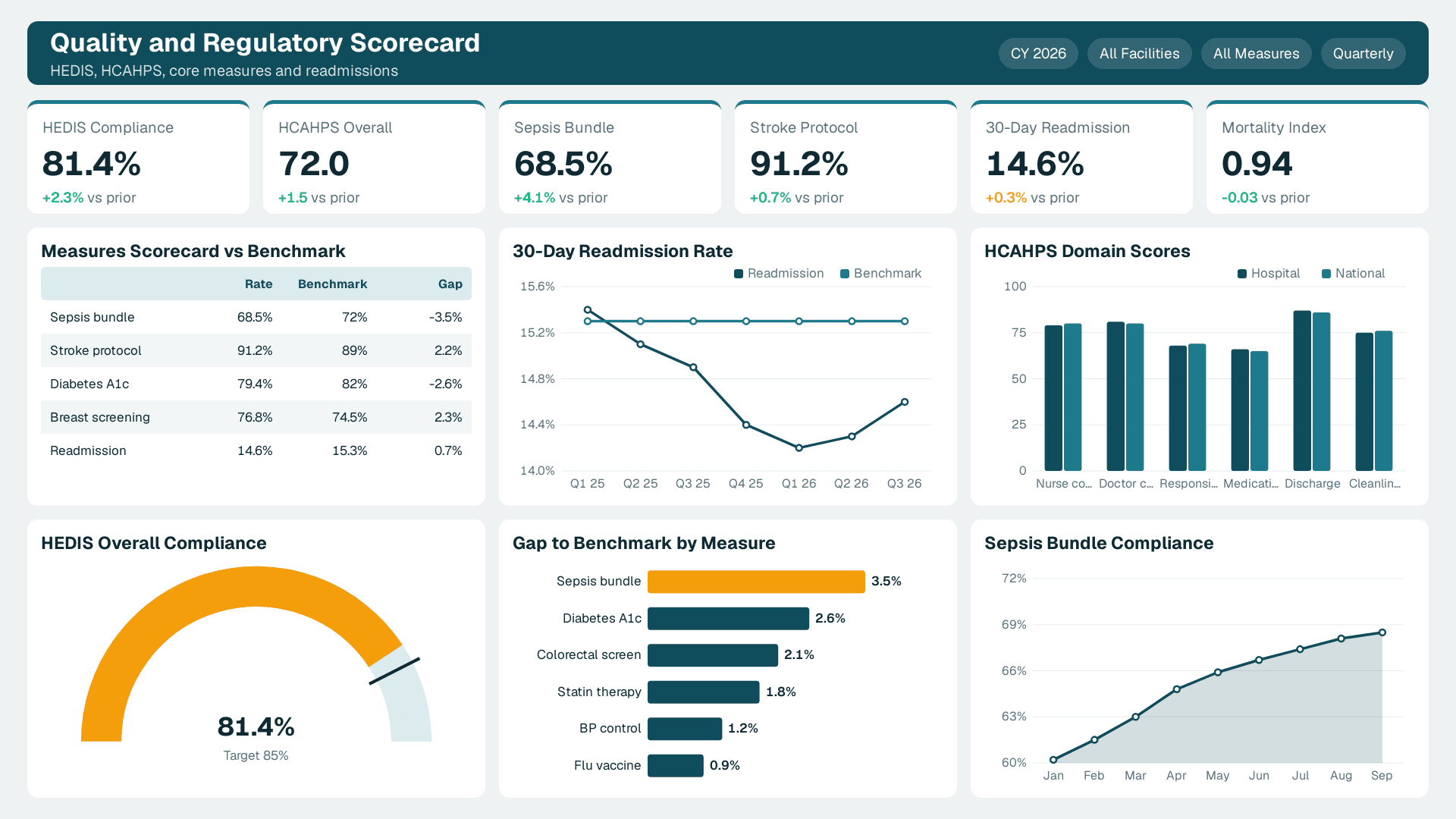Sort scorecard by Gap column header

tap(450, 284)
